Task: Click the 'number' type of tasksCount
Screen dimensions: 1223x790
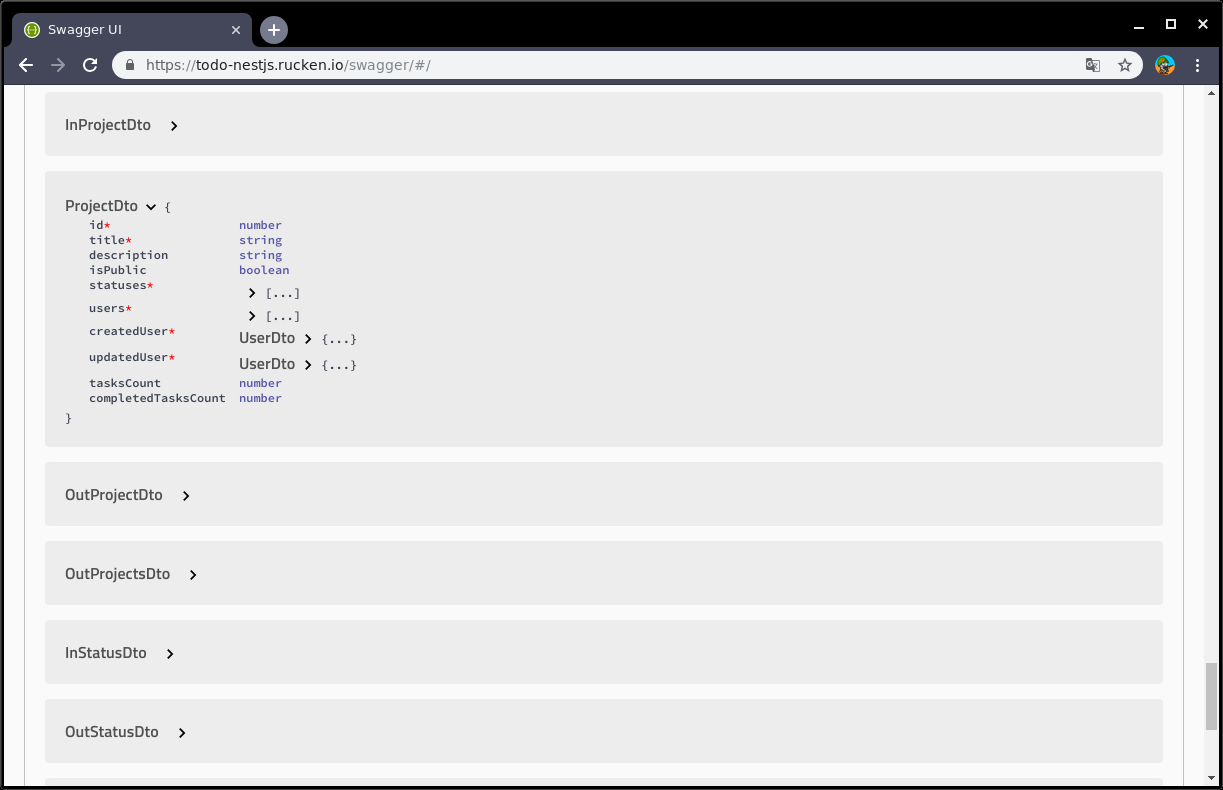Action: 260,383
